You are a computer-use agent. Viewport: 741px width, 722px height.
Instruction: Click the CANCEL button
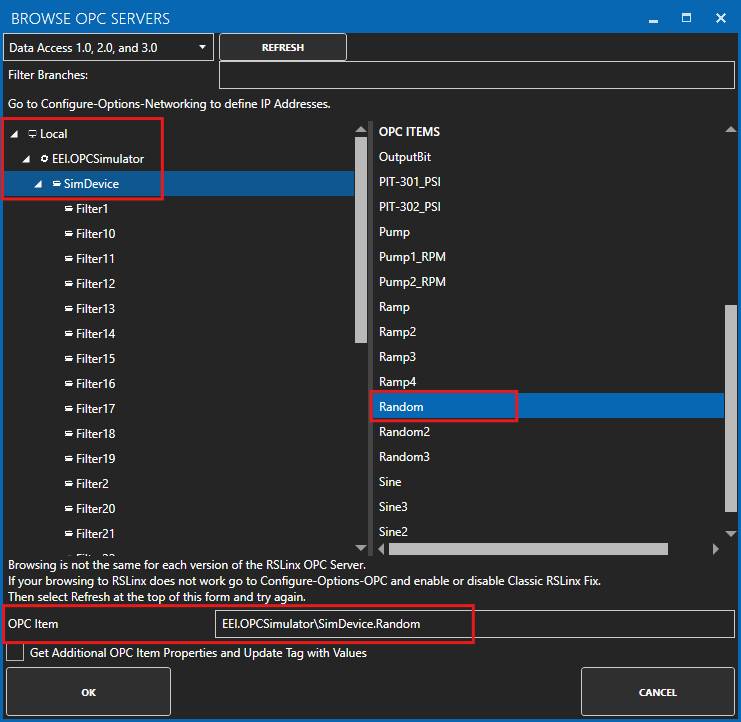[x=657, y=692]
